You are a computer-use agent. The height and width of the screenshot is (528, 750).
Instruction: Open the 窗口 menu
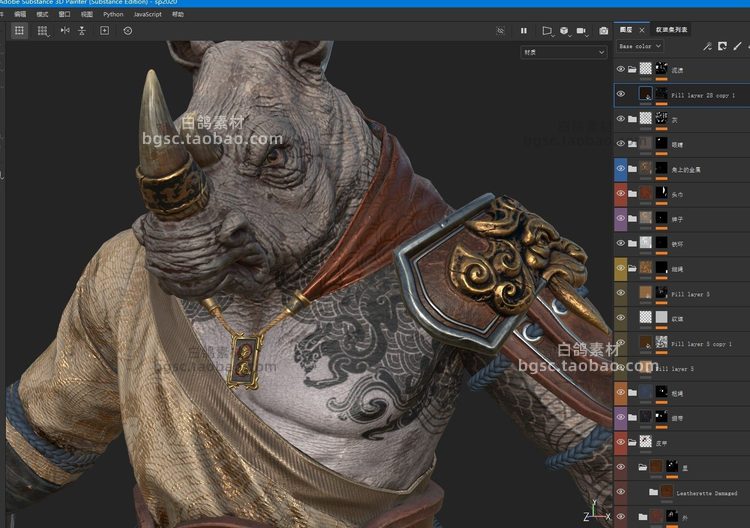tap(65, 14)
